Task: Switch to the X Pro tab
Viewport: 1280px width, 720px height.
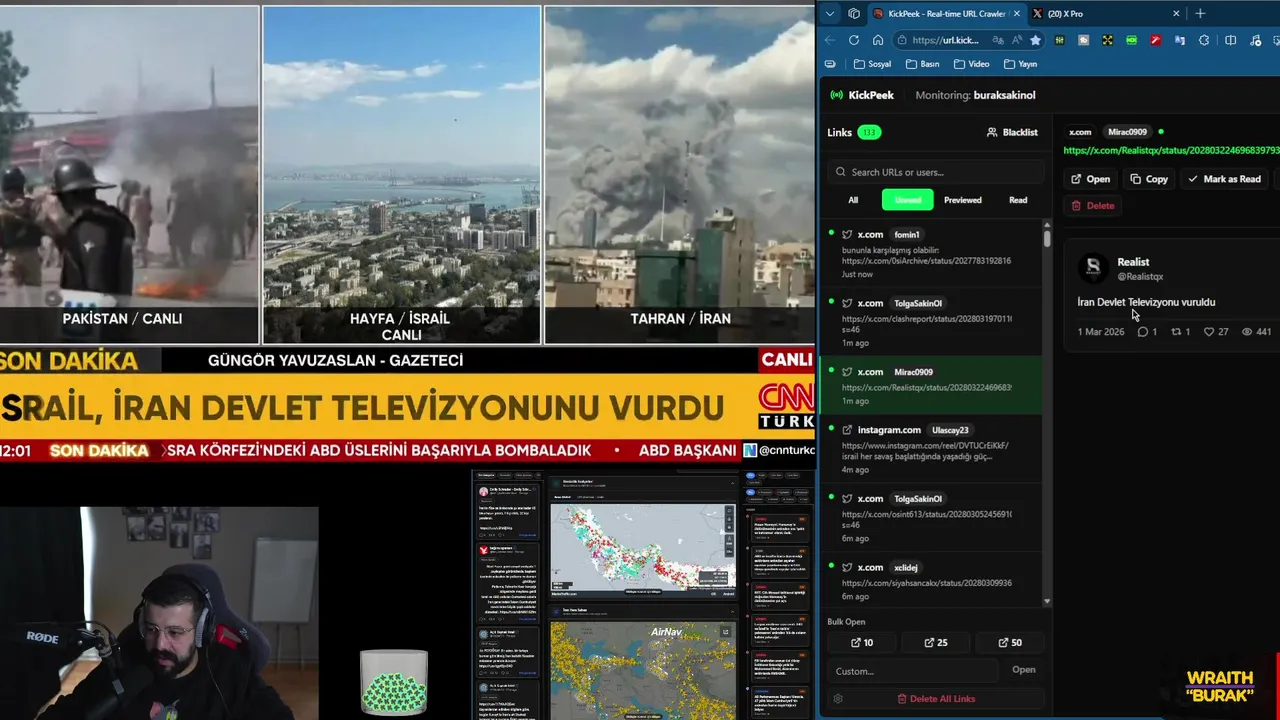Action: point(1106,13)
